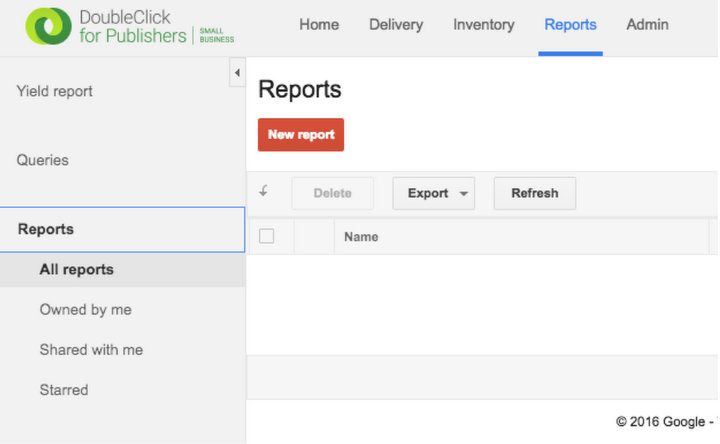Click the selection arrow icon beside Delete
Image resolution: width=720 pixels, height=444 pixels.
coord(264,192)
